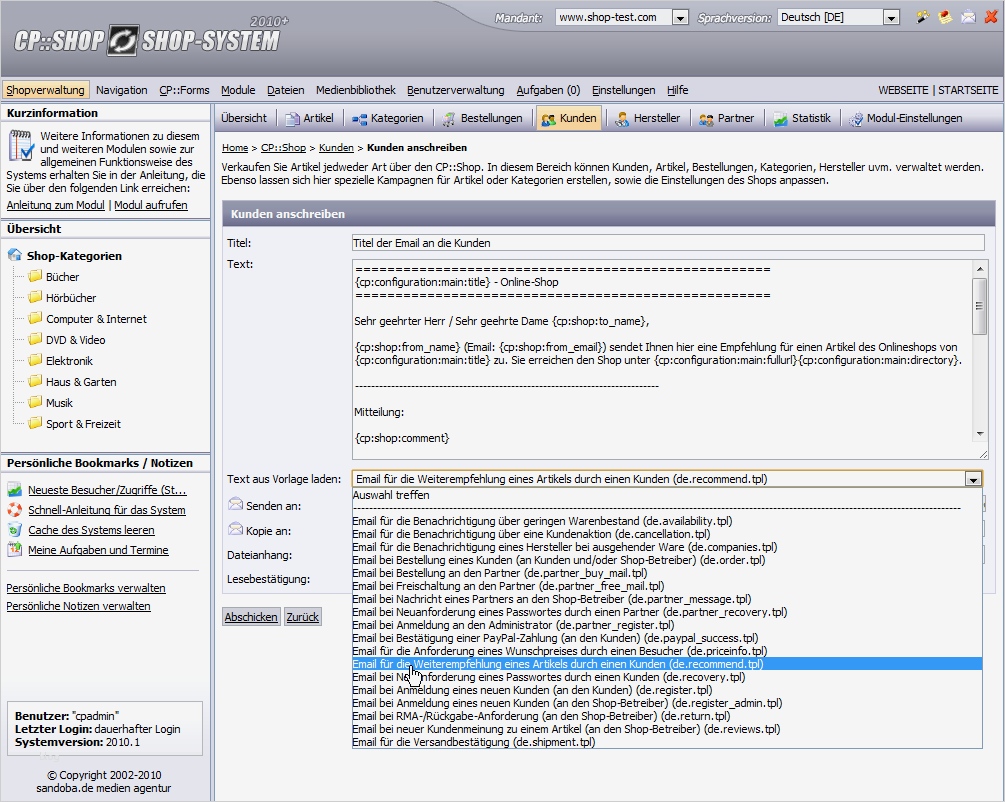Select 'Sport & Freizeit' category

click(83, 424)
